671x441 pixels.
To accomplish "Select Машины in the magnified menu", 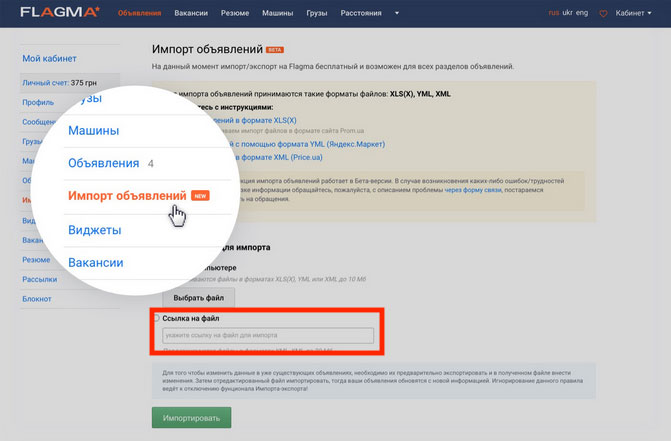I will [94, 130].
